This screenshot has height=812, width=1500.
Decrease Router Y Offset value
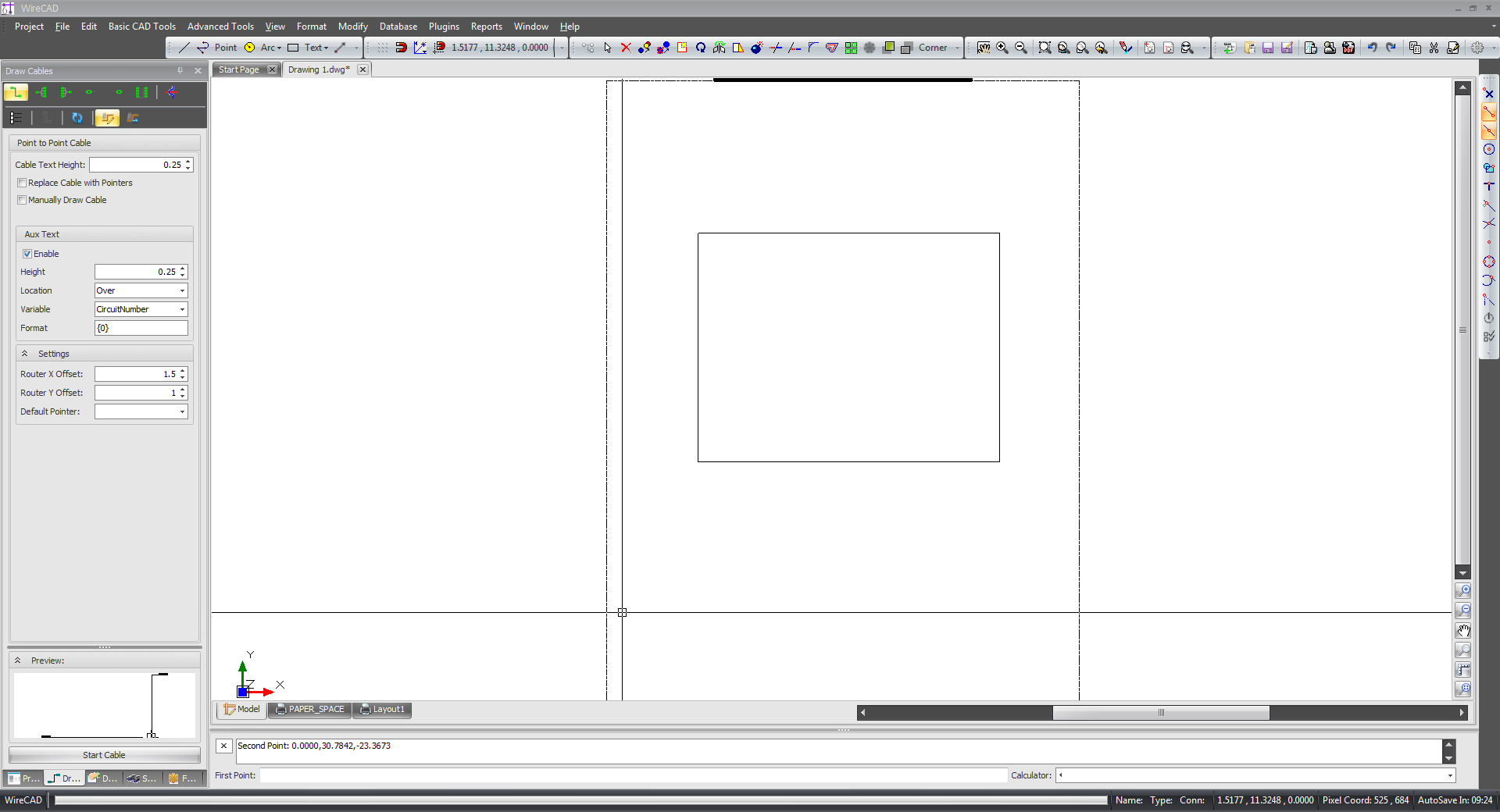point(183,396)
